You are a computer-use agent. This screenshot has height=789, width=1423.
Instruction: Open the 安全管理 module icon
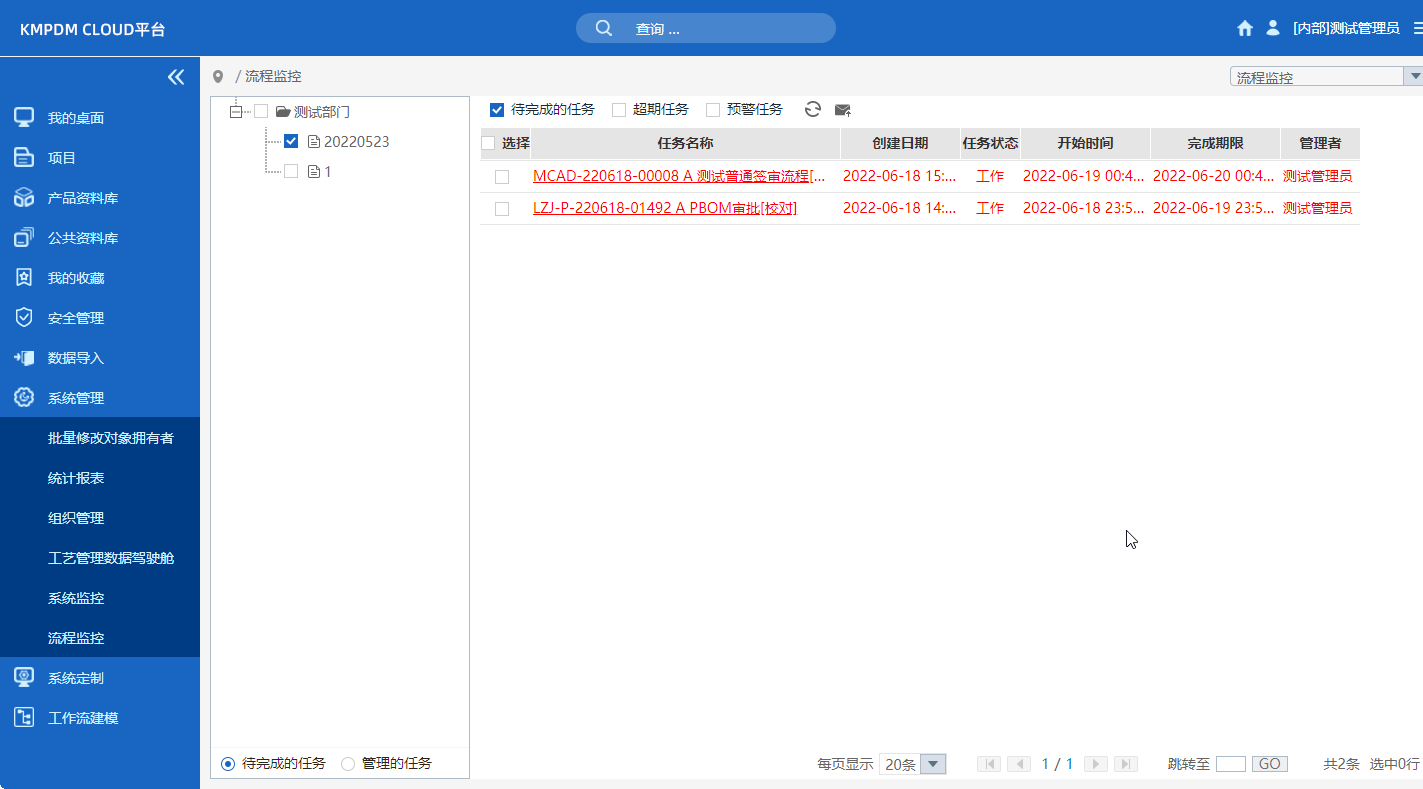pos(22,317)
